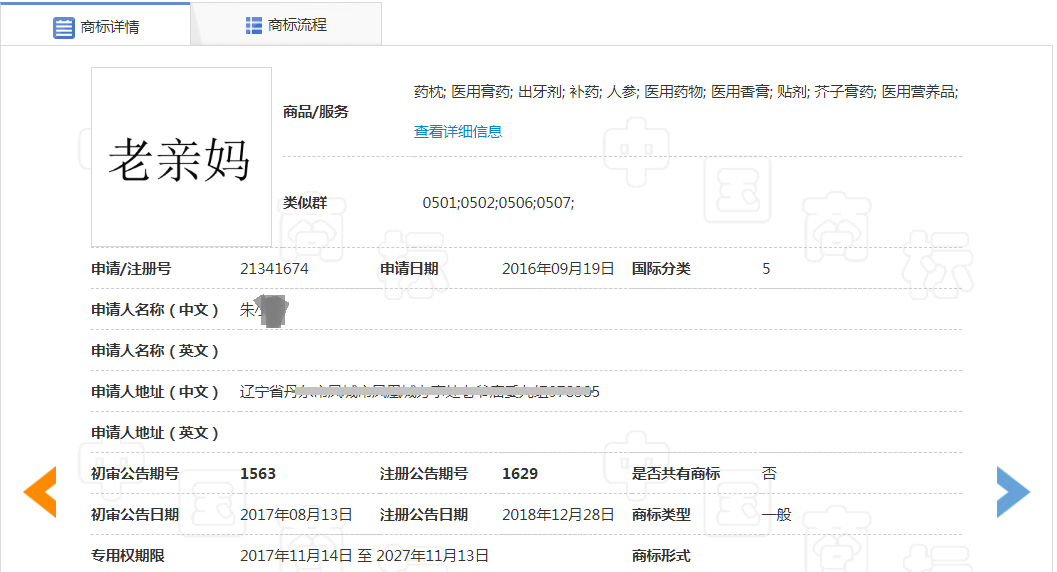
Task: Click the 申请人地址（英文） label
Action: tap(155, 433)
